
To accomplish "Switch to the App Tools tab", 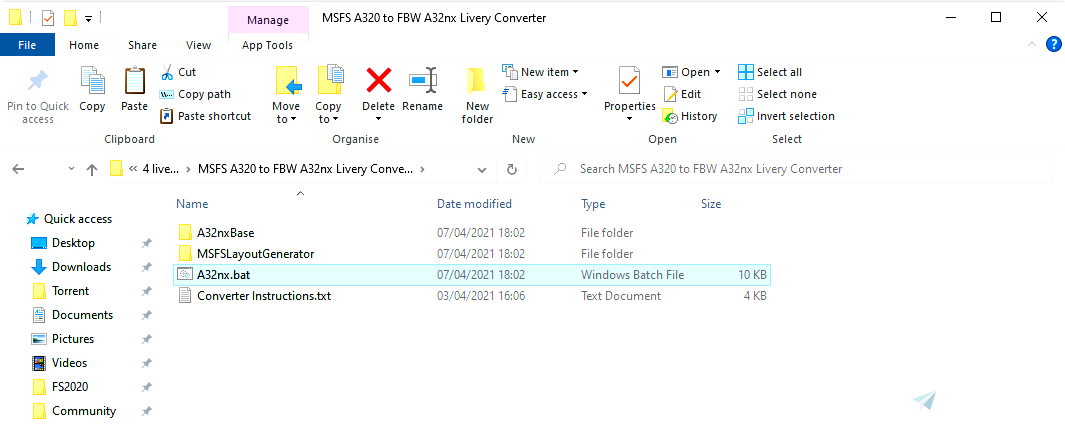I will pos(268,45).
